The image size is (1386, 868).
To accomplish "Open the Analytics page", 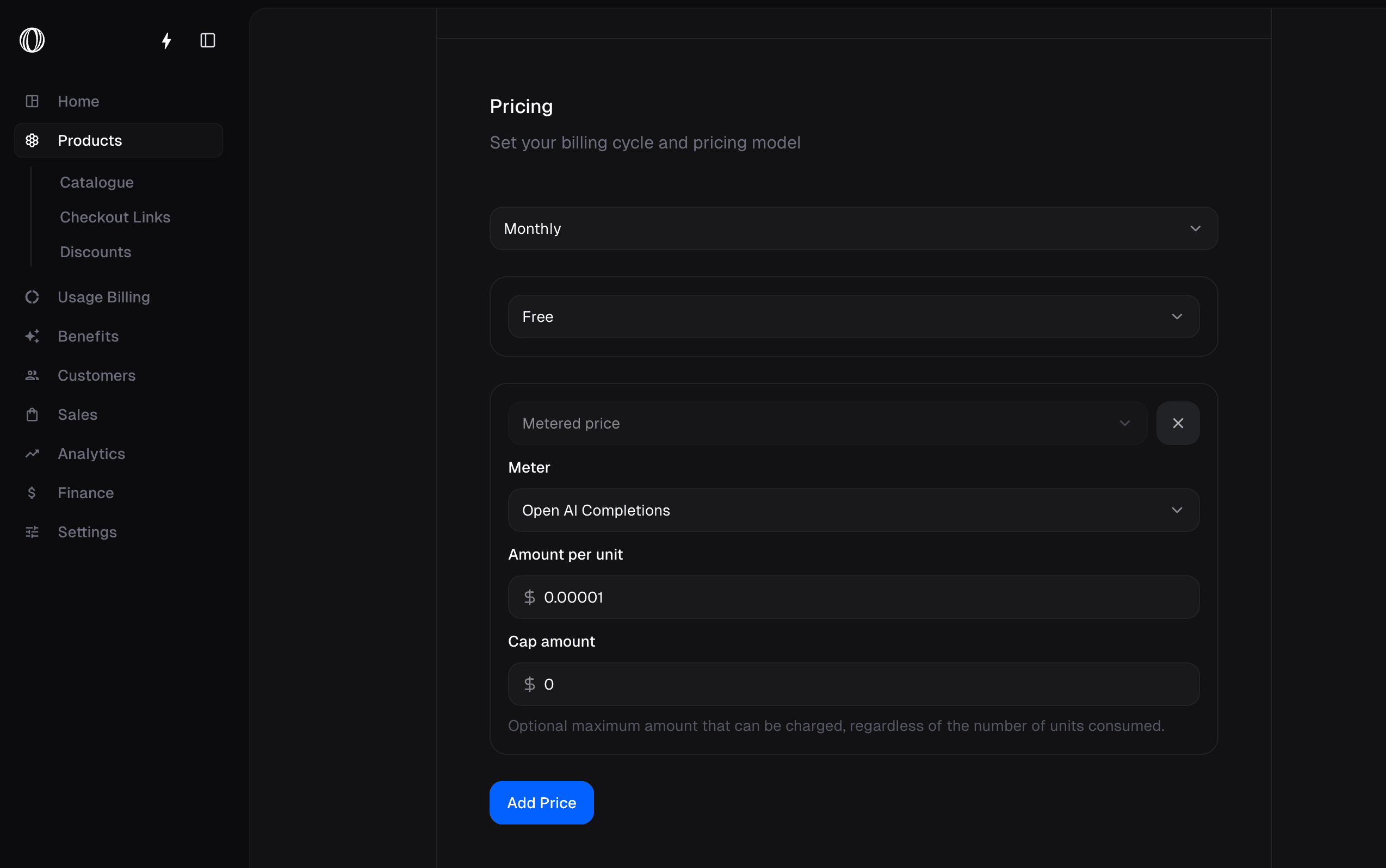I will [91, 454].
